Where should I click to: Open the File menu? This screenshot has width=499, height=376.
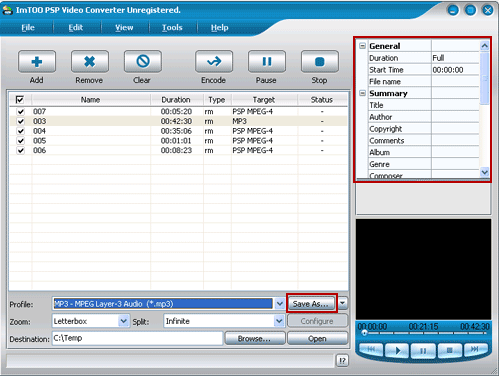[28, 28]
